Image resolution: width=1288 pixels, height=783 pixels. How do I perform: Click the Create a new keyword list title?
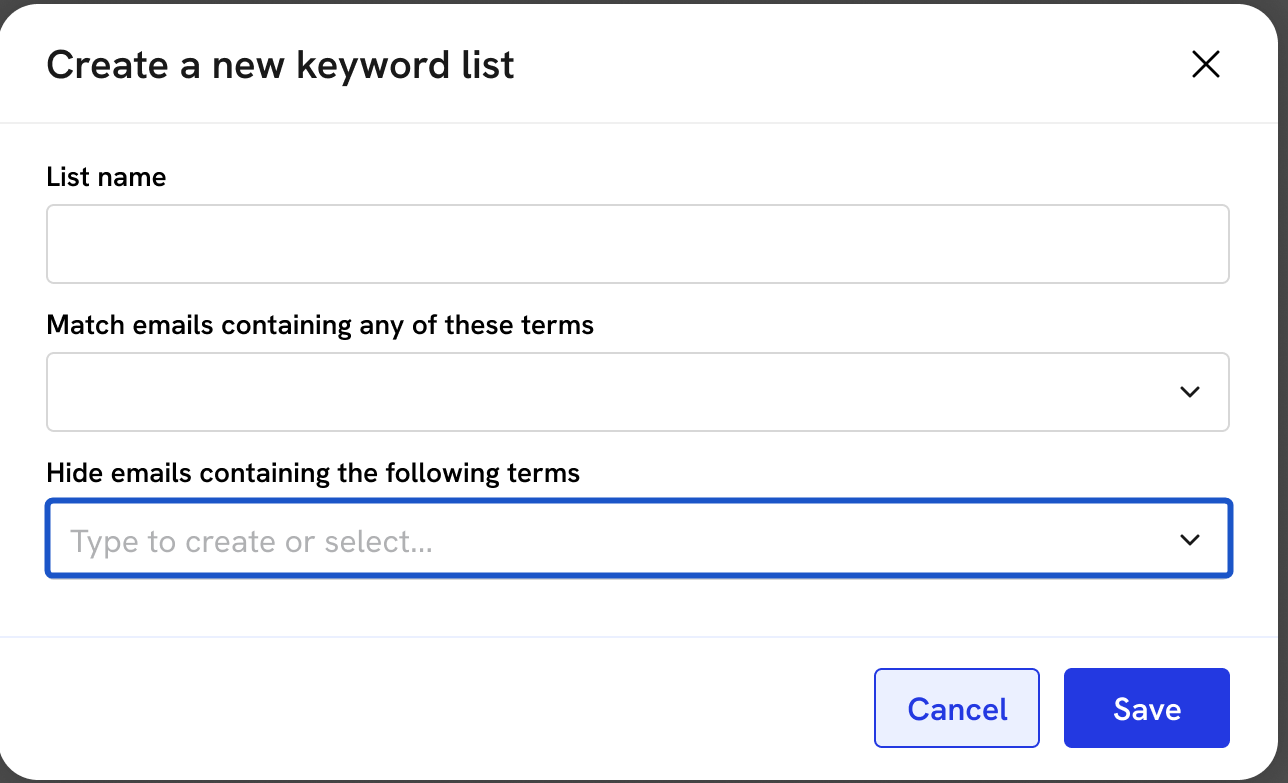[280, 65]
